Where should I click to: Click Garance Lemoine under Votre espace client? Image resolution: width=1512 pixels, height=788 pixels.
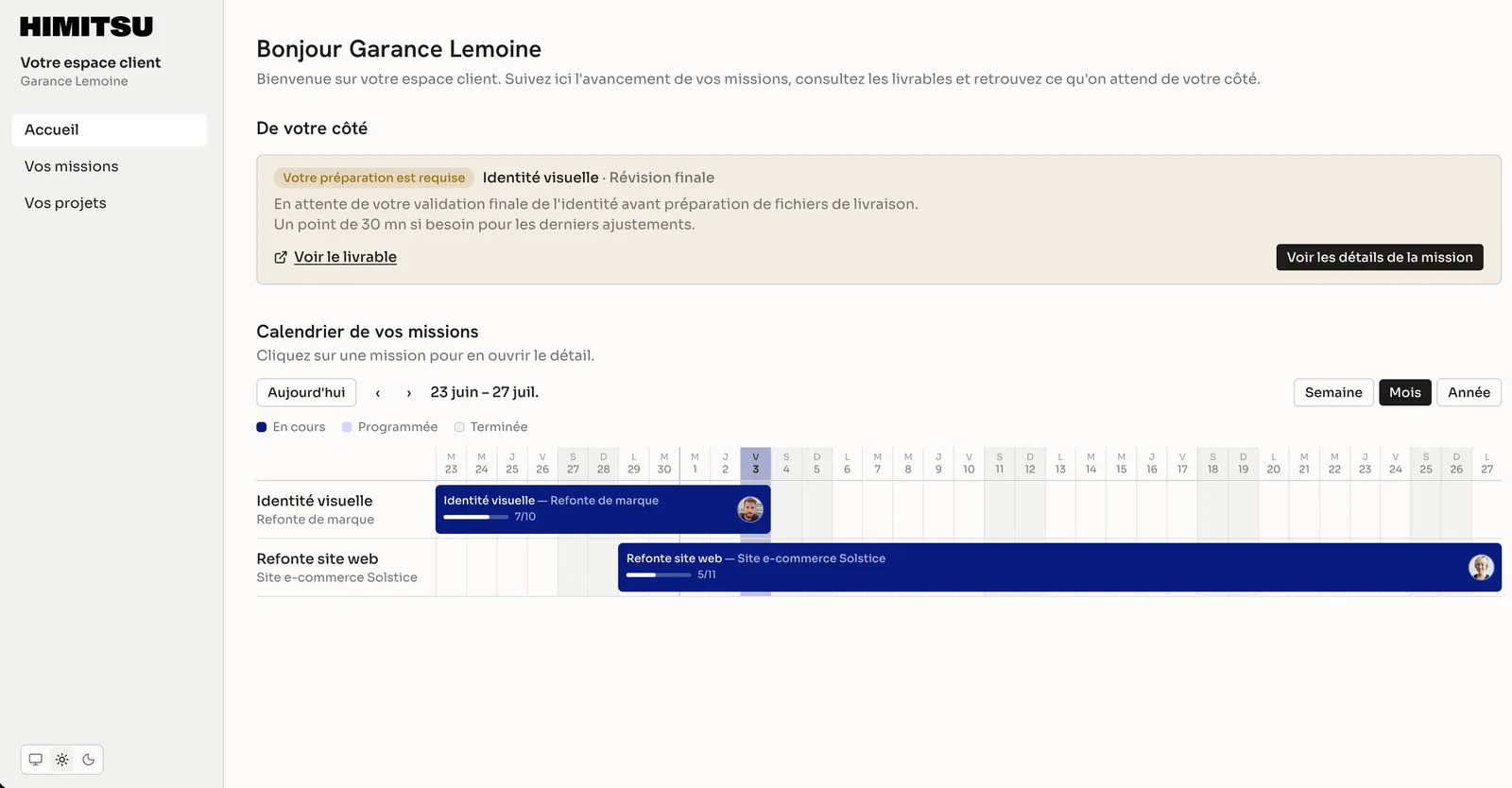click(74, 81)
